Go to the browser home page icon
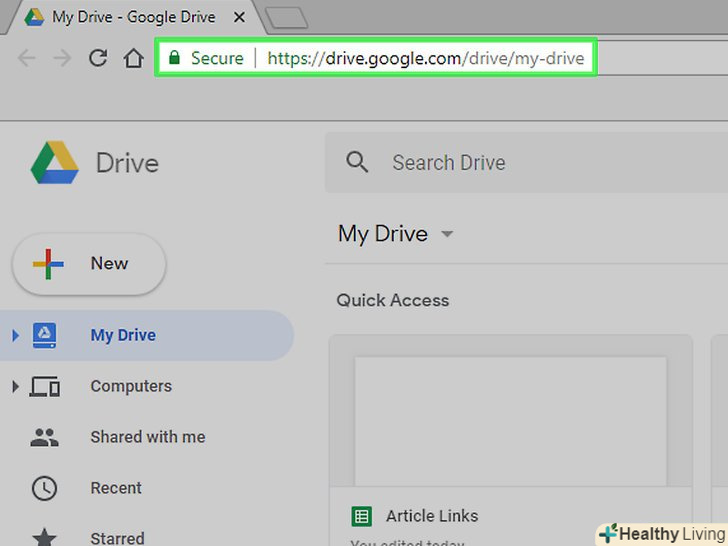728x546 pixels. point(134,58)
